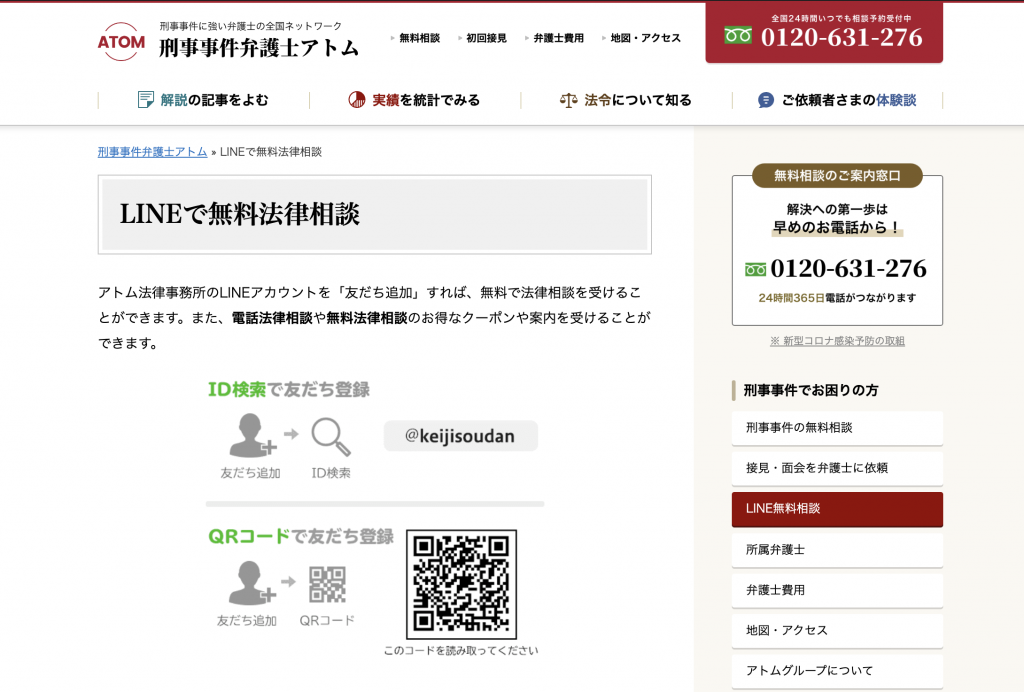Open 無料相談 in the top menu
The height and width of the screenshot is (692, 1024).
point(419,38)
